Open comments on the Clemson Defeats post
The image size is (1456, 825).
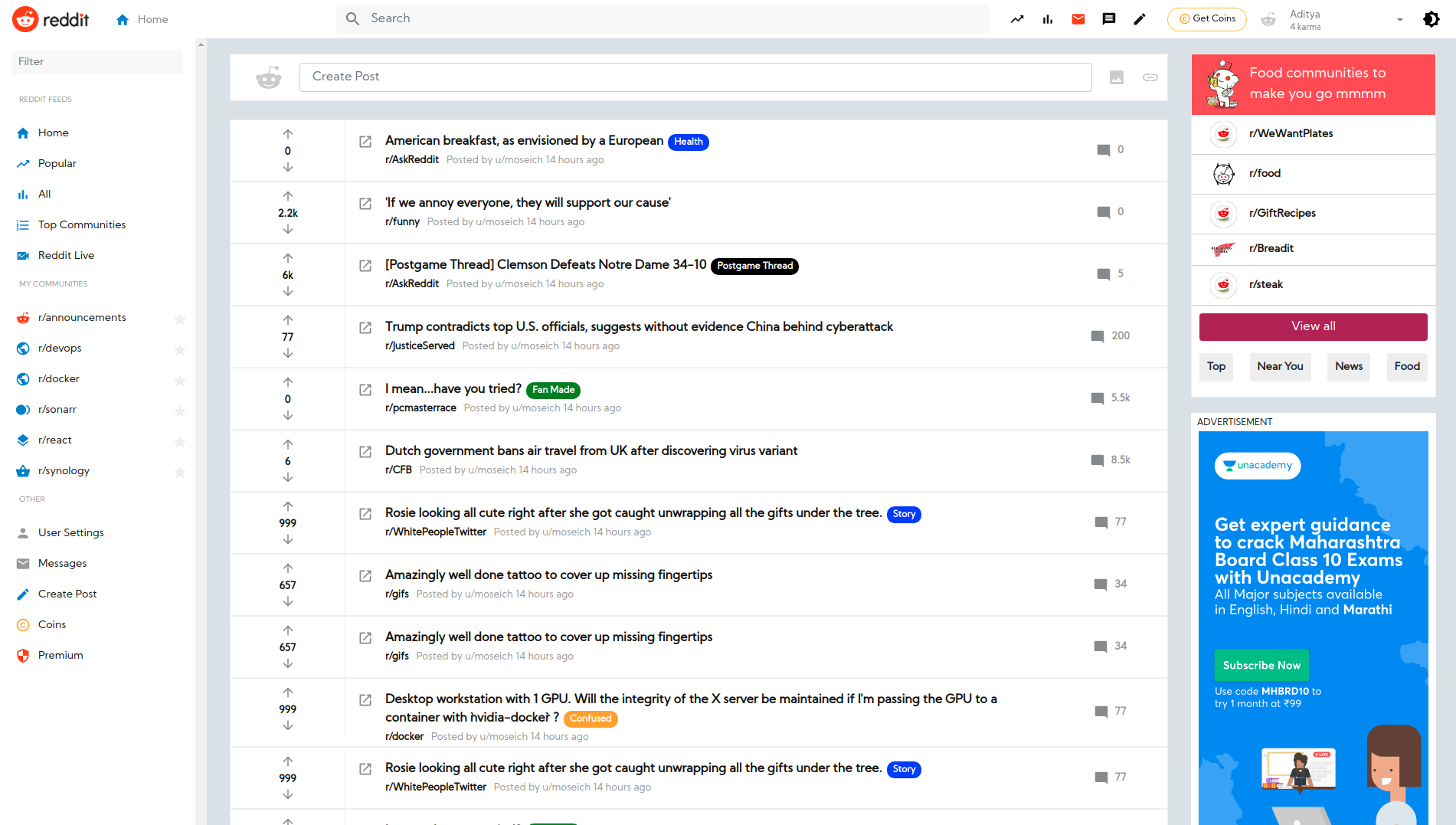coord(1103,273)
